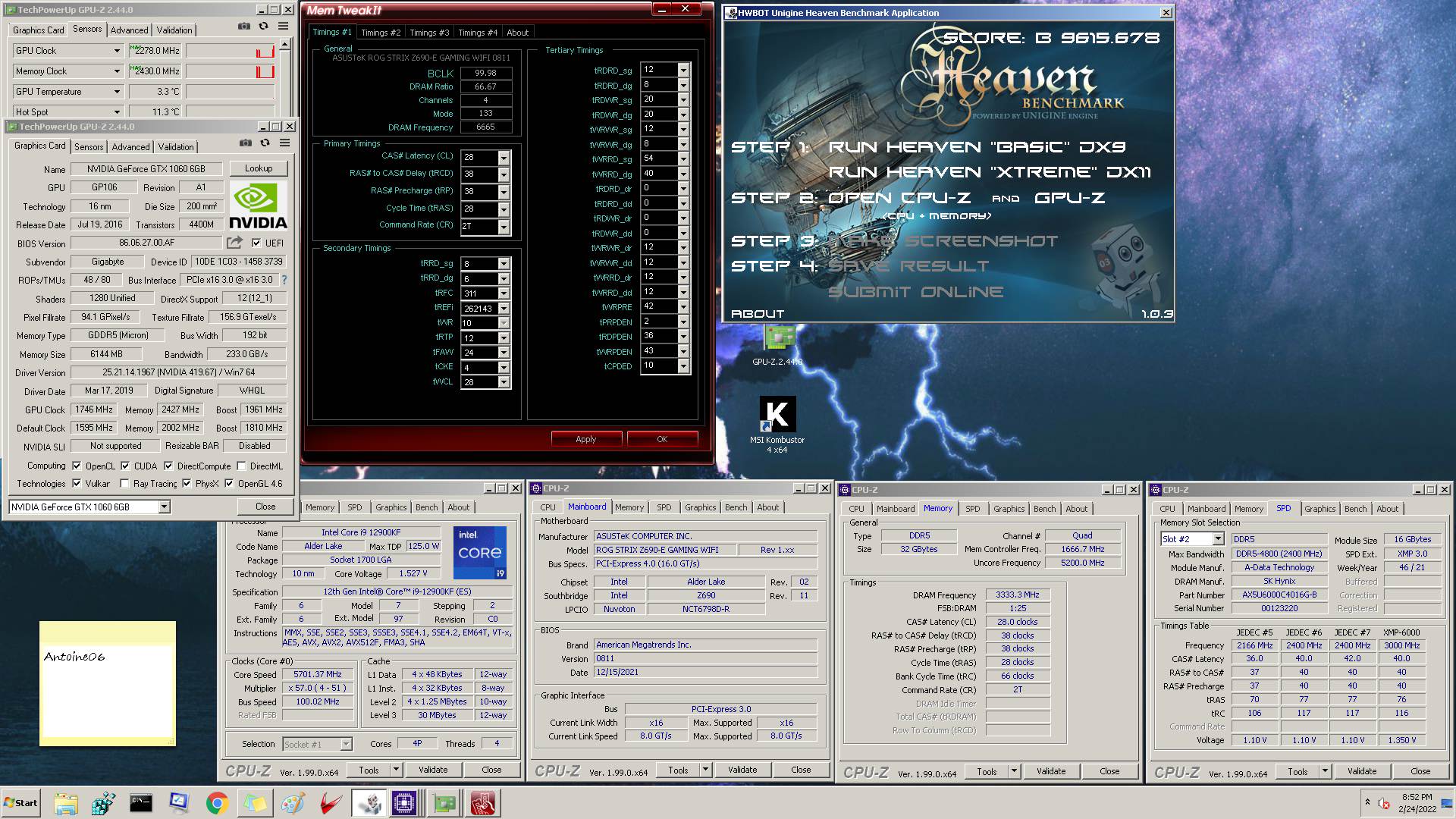The height and width of the screenshot is (819, 1456).
Task: Toggle the OpenCL checkbox
Action: point(77,466)
